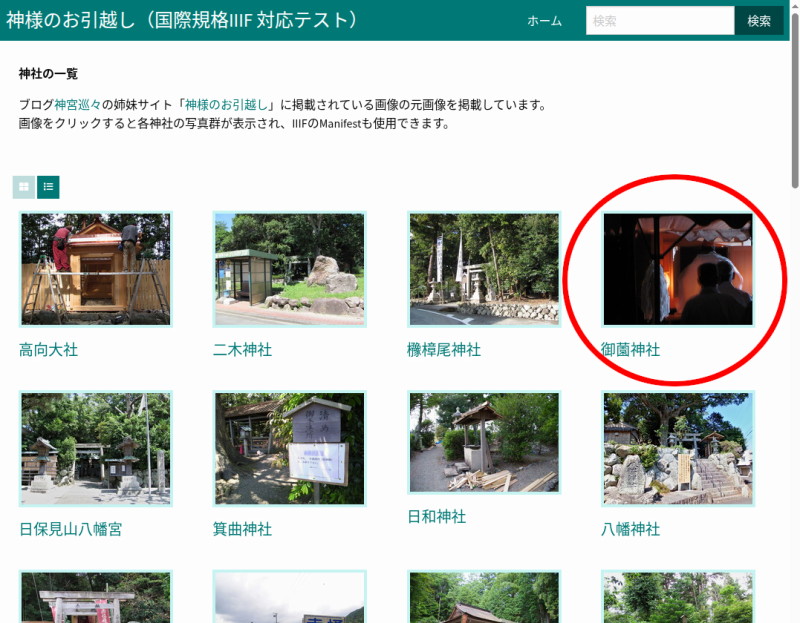800x623 pixels.
Task: Open the 八幡神社 thumbnail image
Action: pyautogui.click(x=677, y=449)
